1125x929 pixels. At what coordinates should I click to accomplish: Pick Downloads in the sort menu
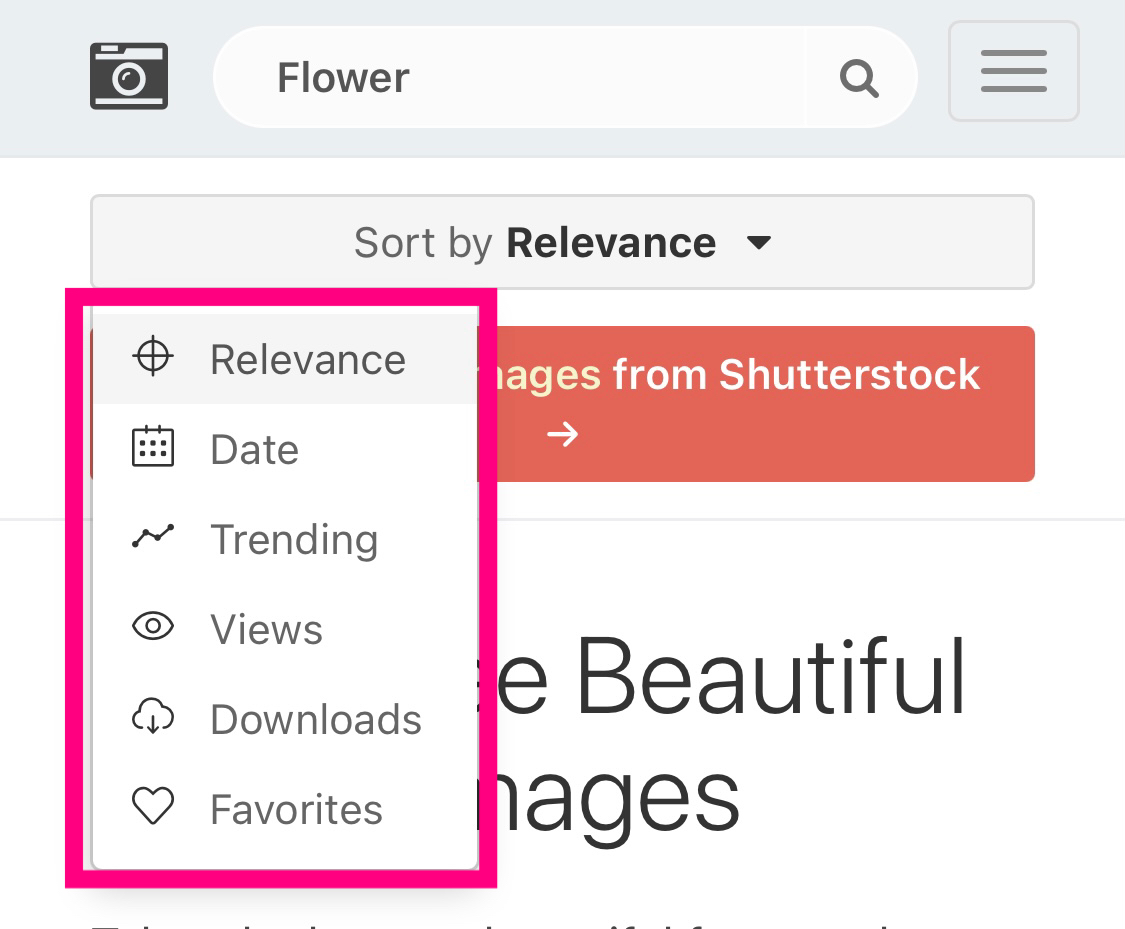316,720
